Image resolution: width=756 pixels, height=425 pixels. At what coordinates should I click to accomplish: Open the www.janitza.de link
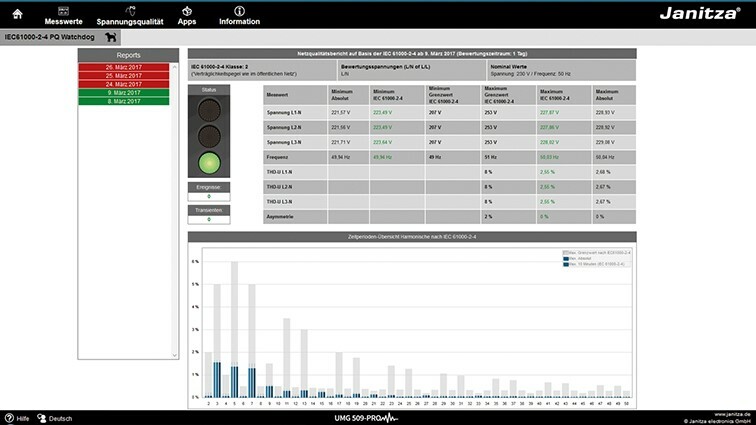coord(728,413)
